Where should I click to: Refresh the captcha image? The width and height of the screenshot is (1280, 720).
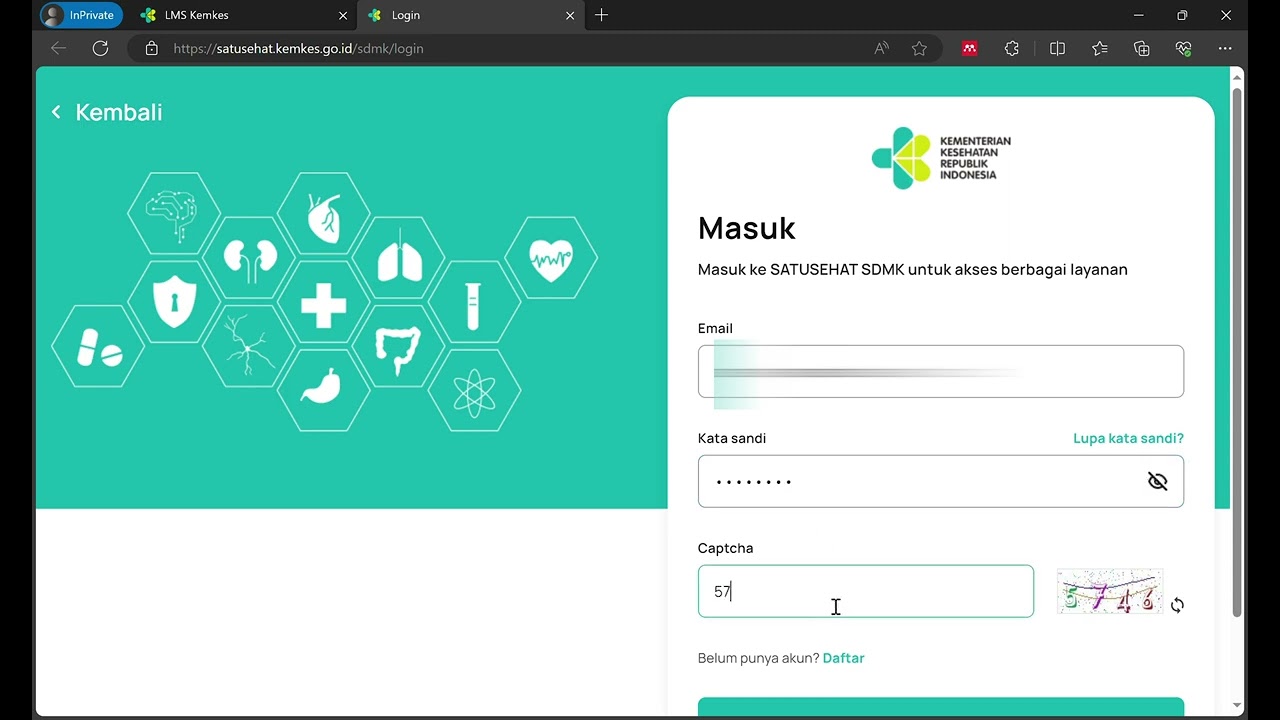[x=1177, y=605]
